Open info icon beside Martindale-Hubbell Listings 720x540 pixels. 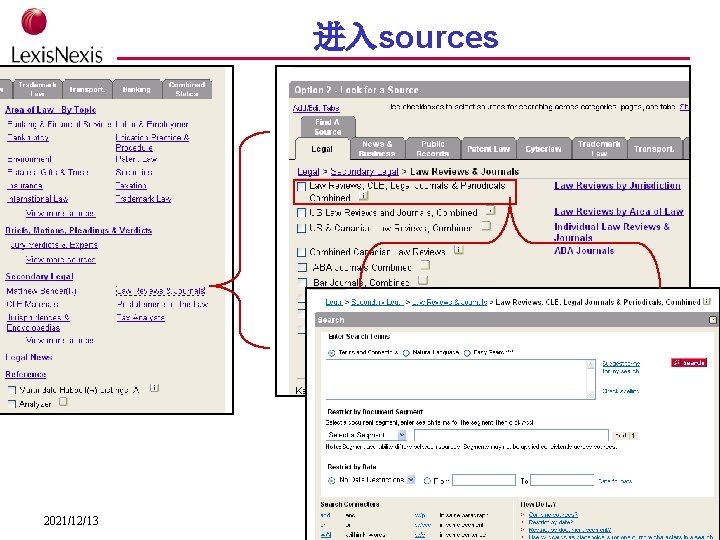pyautogui.click(x=154, y=388)
